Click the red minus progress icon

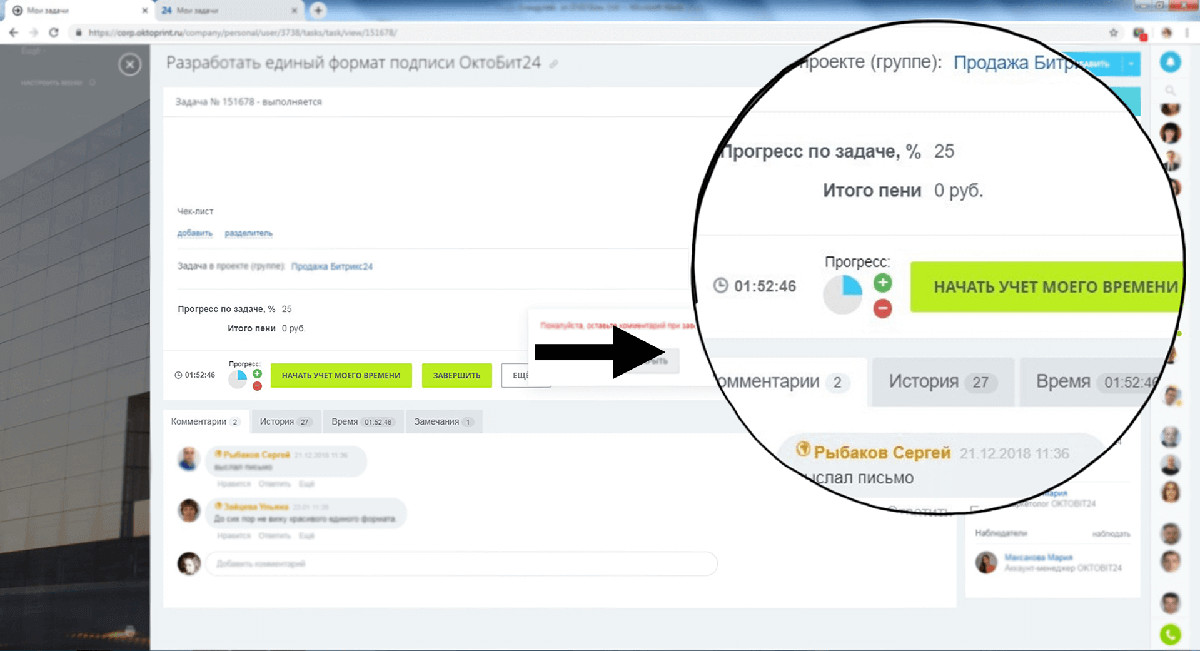(x=257, y=386)
